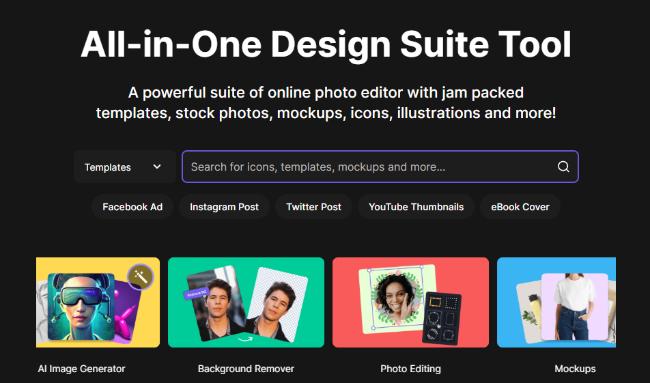Click the magic wand badge icon
The image size is (650, 383).
click(x=141, y=276)
